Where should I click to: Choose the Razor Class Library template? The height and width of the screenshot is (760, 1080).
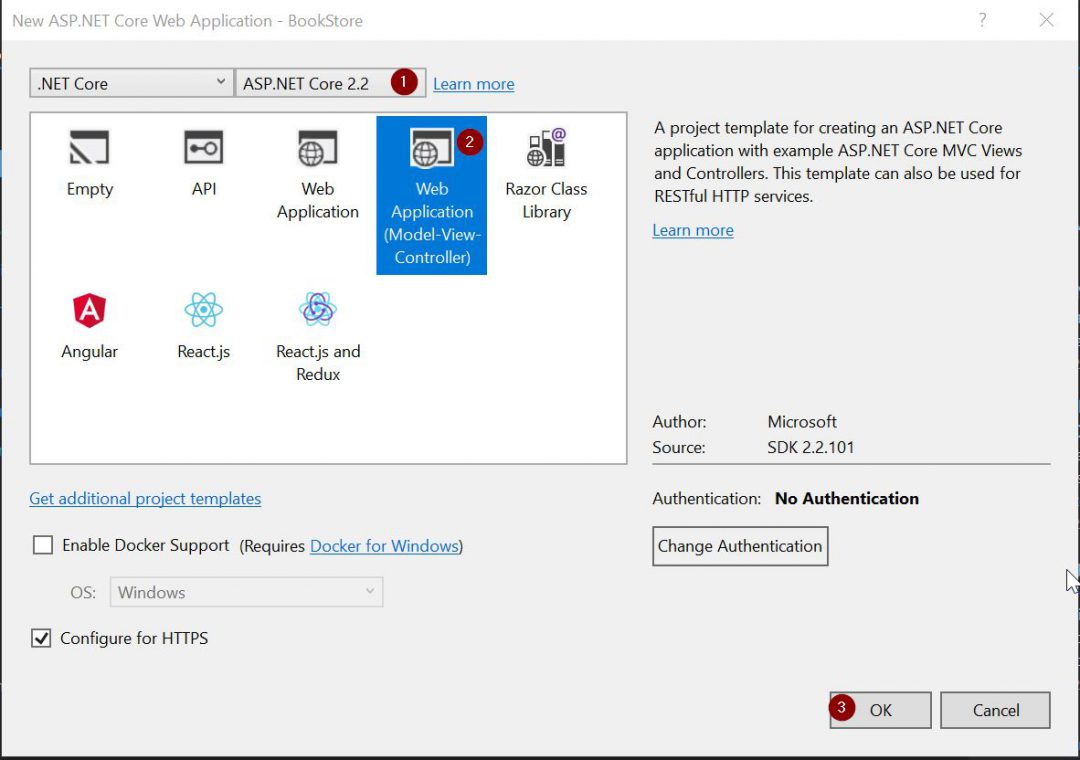click(546, 150)
